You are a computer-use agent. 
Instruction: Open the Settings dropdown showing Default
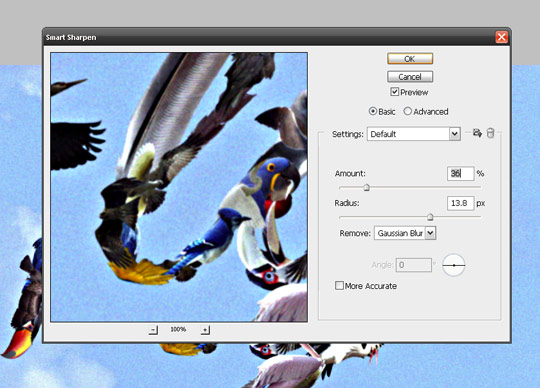414,134
